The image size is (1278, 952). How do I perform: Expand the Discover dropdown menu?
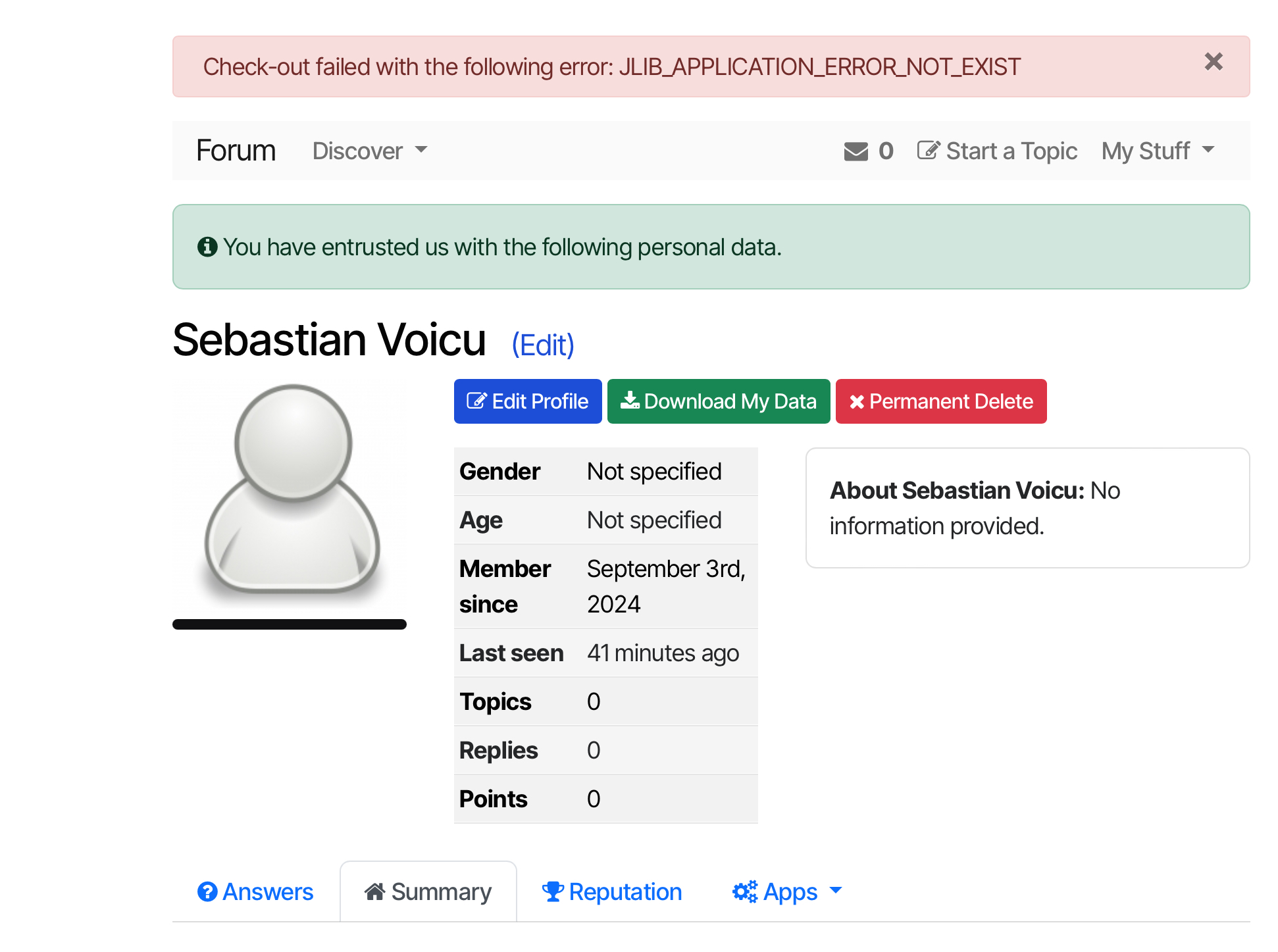pos(370,151)
